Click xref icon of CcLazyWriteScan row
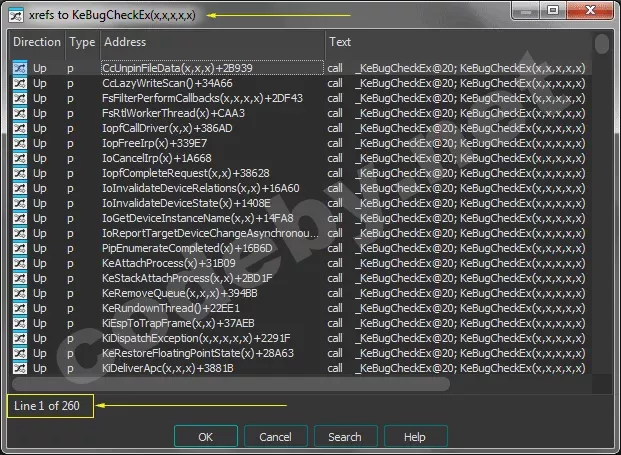Viewport: 621px width, 455px height. 20,83
